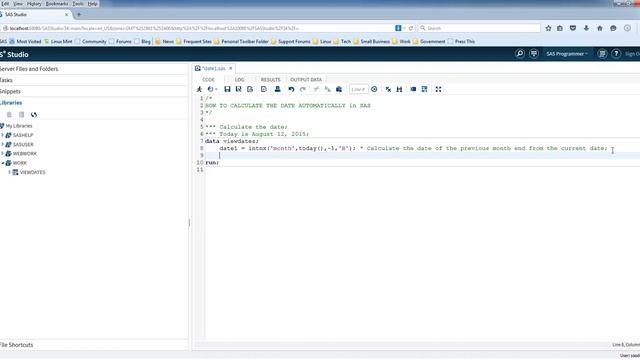The width and height of the screenshot is (640, 360).
Task: Expand the WEBWORK library arrow
Action: [2, 153]
